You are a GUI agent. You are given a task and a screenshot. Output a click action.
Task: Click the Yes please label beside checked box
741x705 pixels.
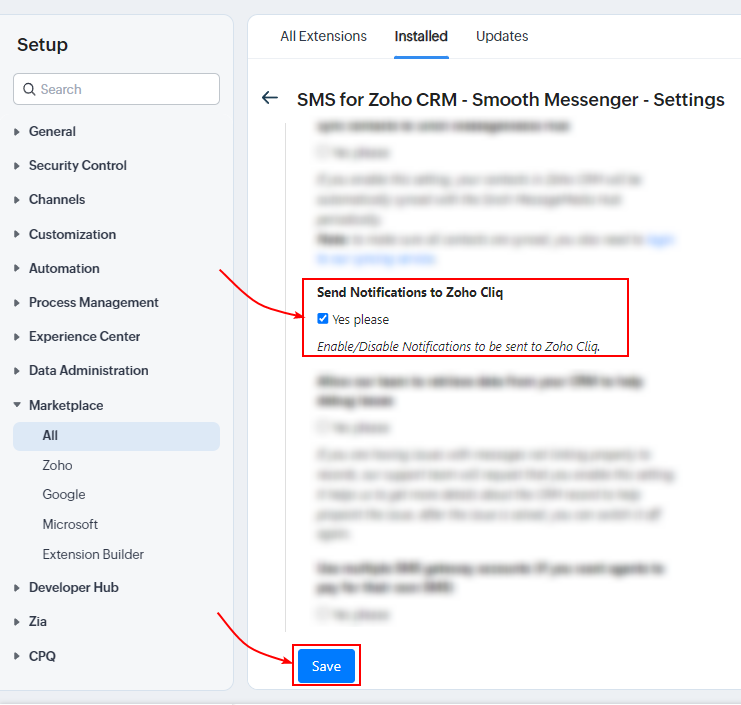[x=360, y=320]
